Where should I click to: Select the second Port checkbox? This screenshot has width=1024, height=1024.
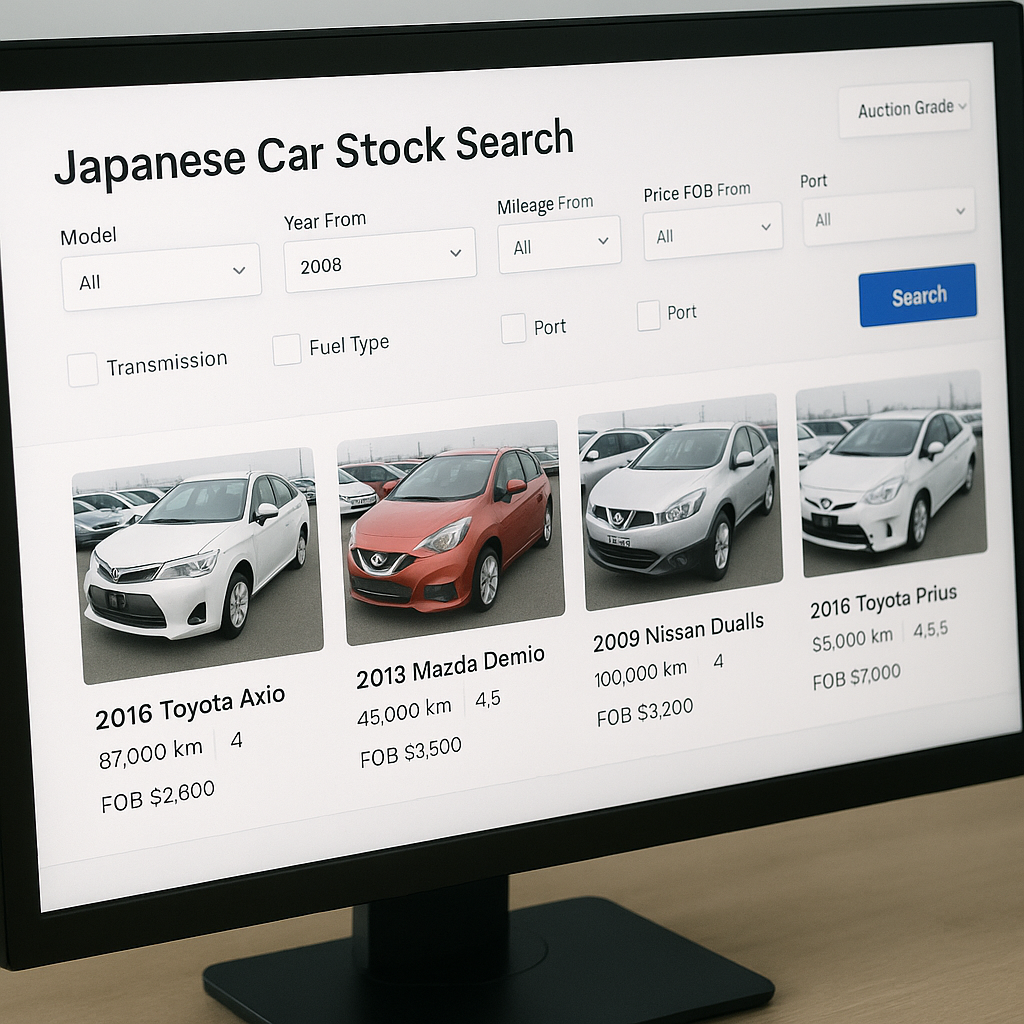(x=648, y=316)
